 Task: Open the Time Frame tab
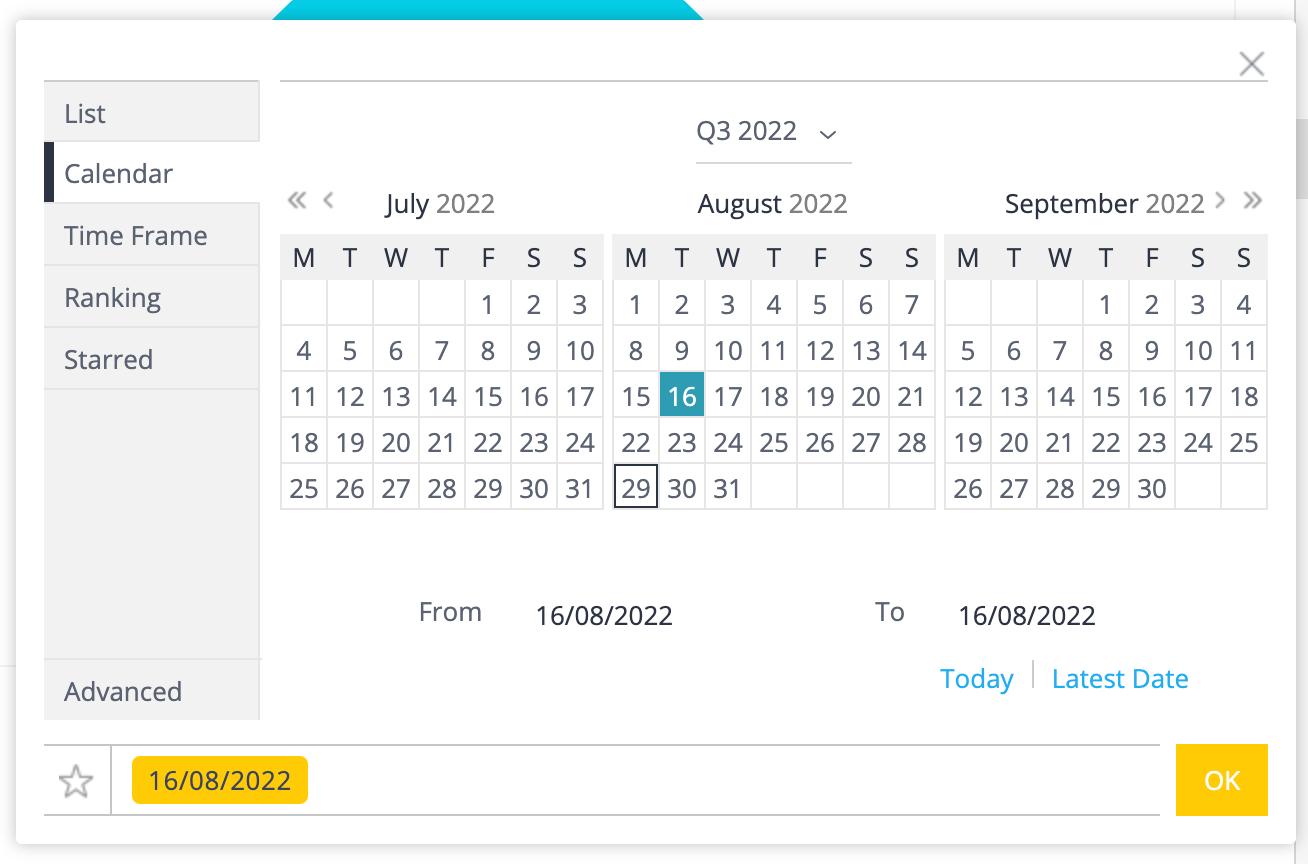click(151, 236)
